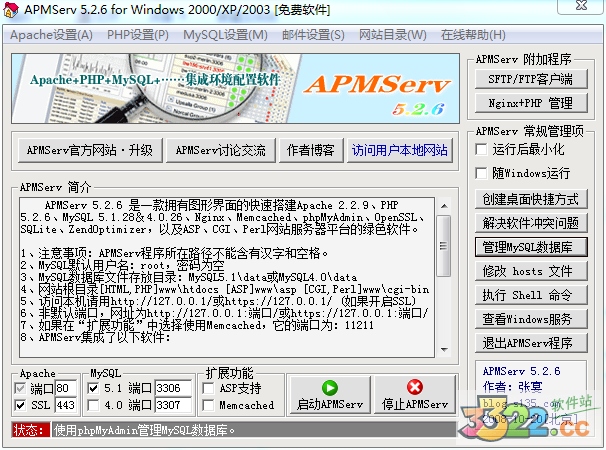The height and width of the screenshot is (450, 606).
Task: Click scroll down arrow of 简介 text box
Action: coord(444,349)
